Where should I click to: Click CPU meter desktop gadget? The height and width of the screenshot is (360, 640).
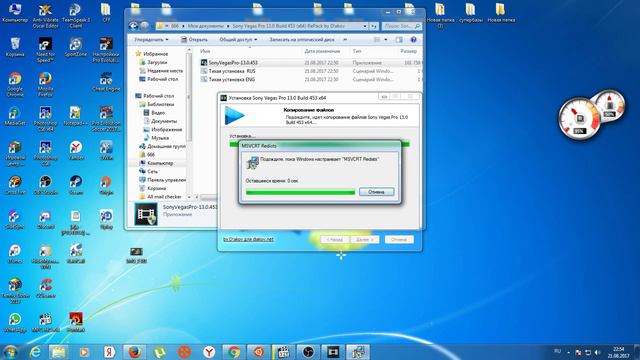click(x=580, y=118)
